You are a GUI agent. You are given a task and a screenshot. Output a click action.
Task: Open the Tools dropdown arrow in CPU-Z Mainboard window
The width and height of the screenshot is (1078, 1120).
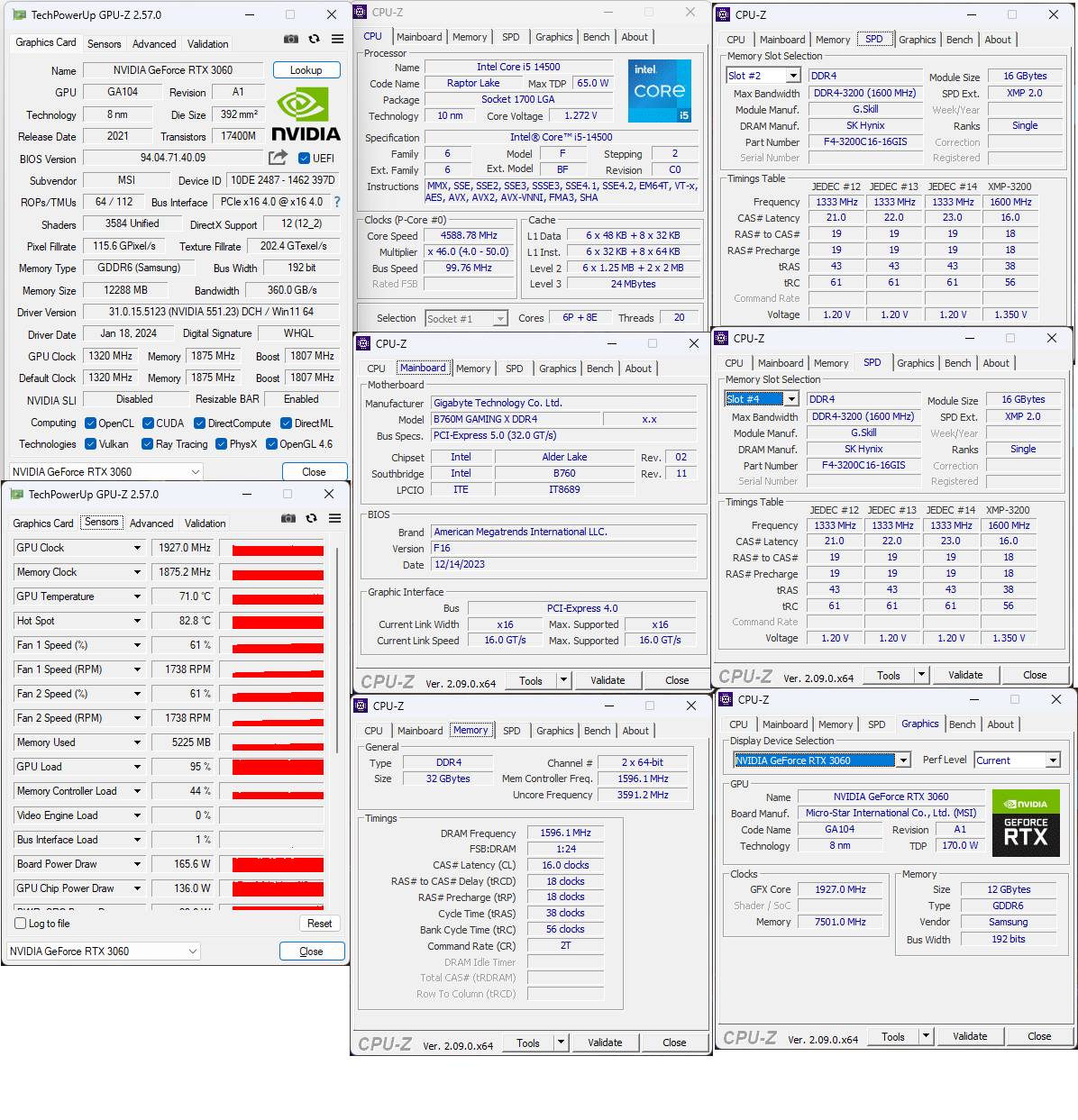point(564,680)
